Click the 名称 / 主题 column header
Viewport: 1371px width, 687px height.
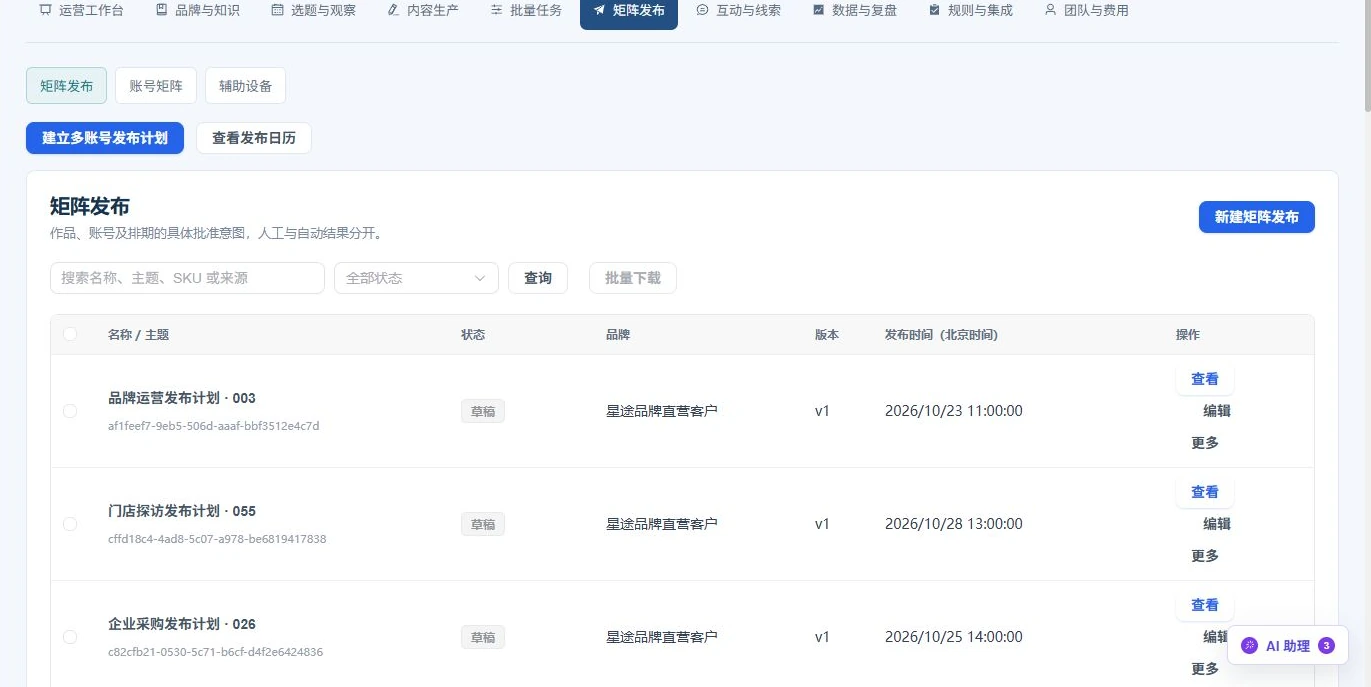point(139,335)
